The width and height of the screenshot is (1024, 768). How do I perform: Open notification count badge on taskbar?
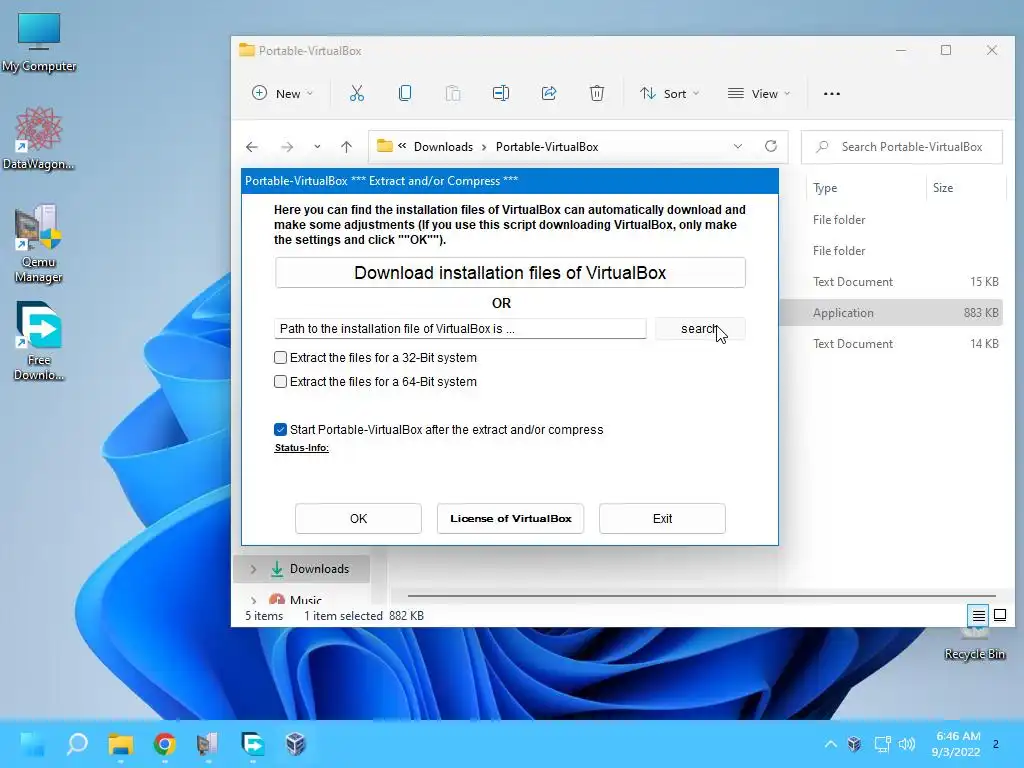(x=995, y=744)
